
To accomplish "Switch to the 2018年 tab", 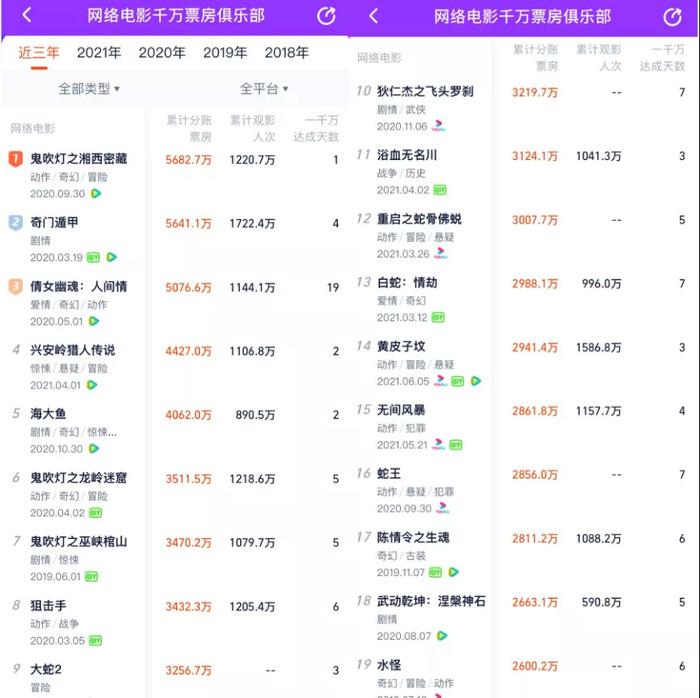I will (287, 53).
